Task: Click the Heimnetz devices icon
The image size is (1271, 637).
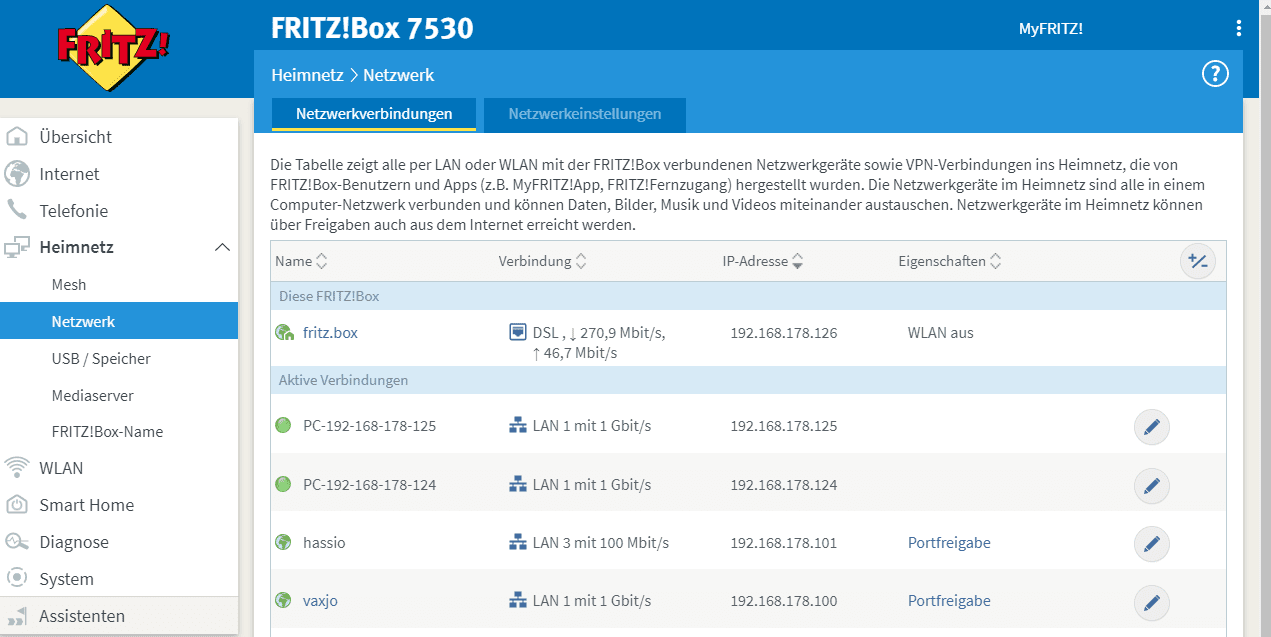Action: 18,247
